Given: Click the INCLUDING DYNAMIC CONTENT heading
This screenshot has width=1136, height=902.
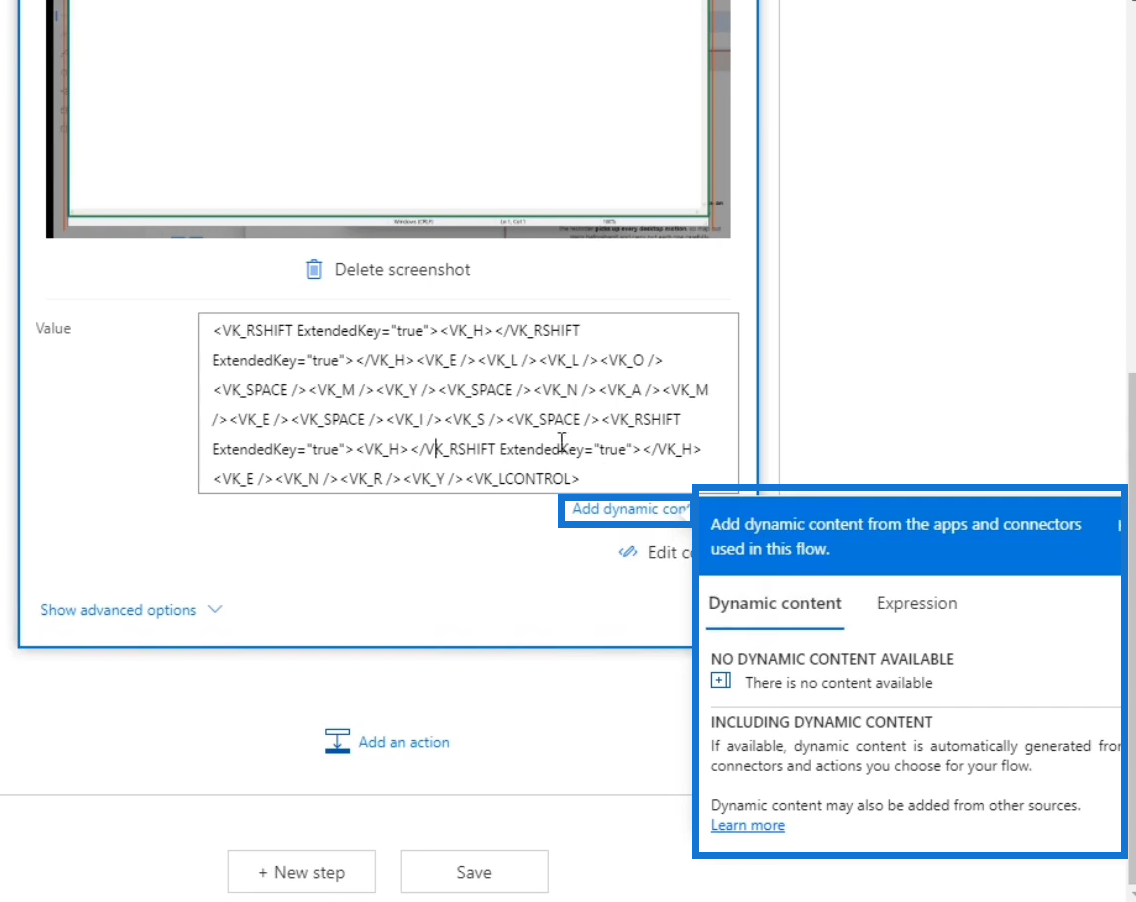Looking at the screenshot, I should click(x=821, y=722).
